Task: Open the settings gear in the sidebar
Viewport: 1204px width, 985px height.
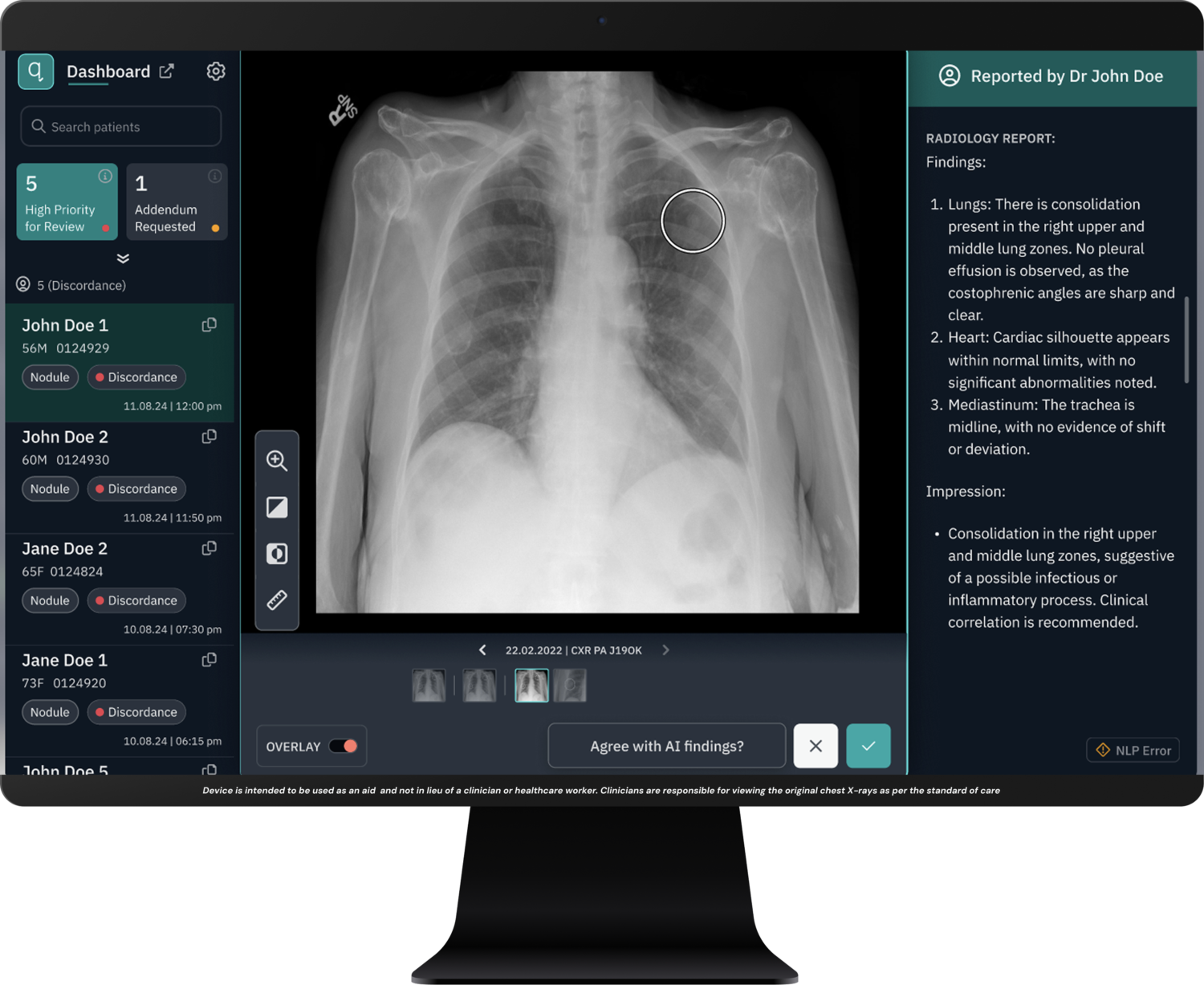Action: coord(215,71)
